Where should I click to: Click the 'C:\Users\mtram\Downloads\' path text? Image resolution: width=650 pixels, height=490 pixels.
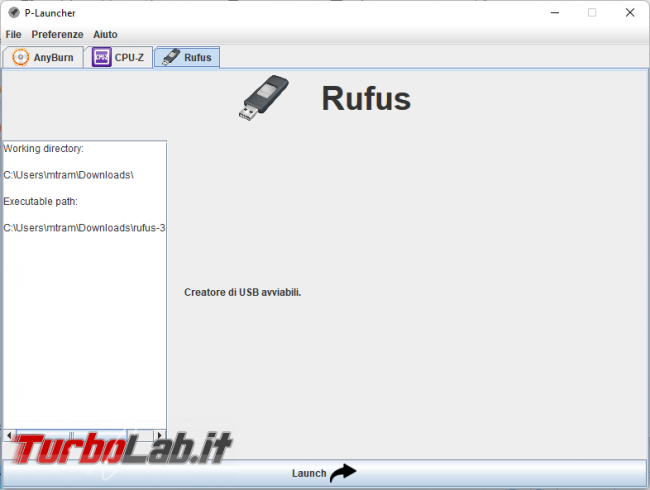(68, 175)
